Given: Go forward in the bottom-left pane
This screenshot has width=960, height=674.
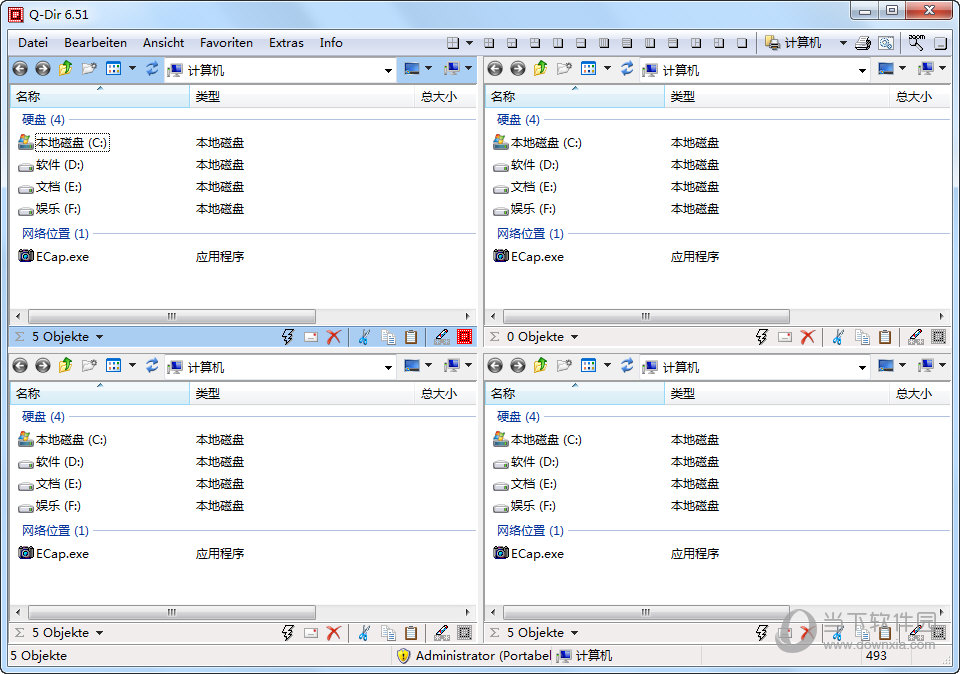Looking at the screenshot, I should pos(43,365).
